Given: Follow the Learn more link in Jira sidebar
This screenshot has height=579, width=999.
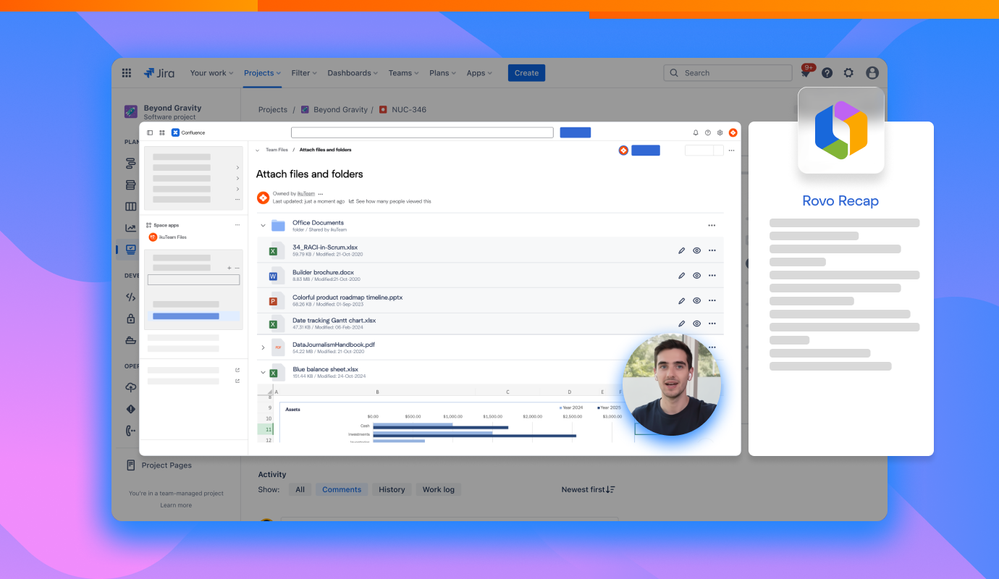Looking at the screenshot, I should pos(176,505).
